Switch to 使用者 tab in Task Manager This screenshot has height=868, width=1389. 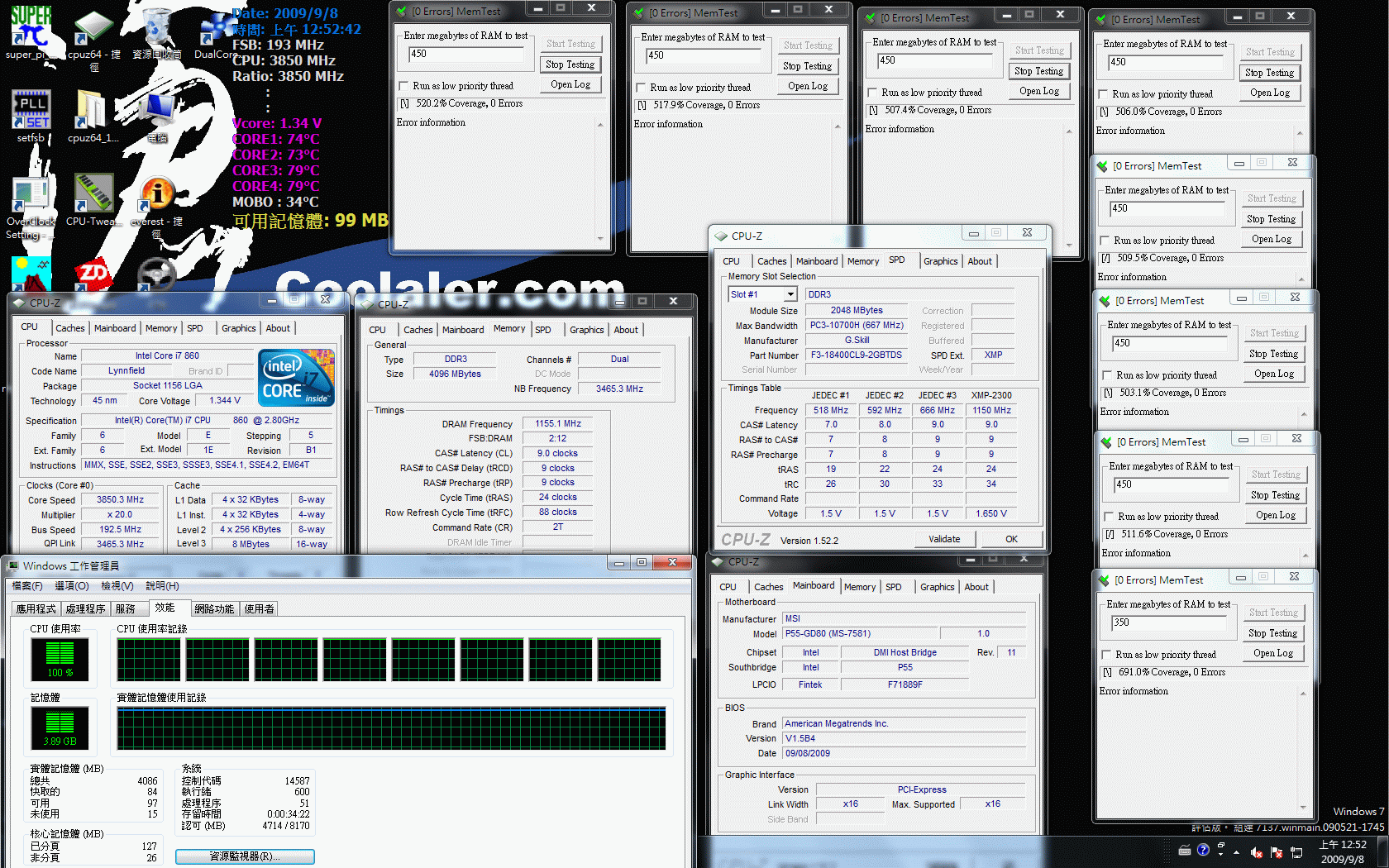click(x=260, y=609)
